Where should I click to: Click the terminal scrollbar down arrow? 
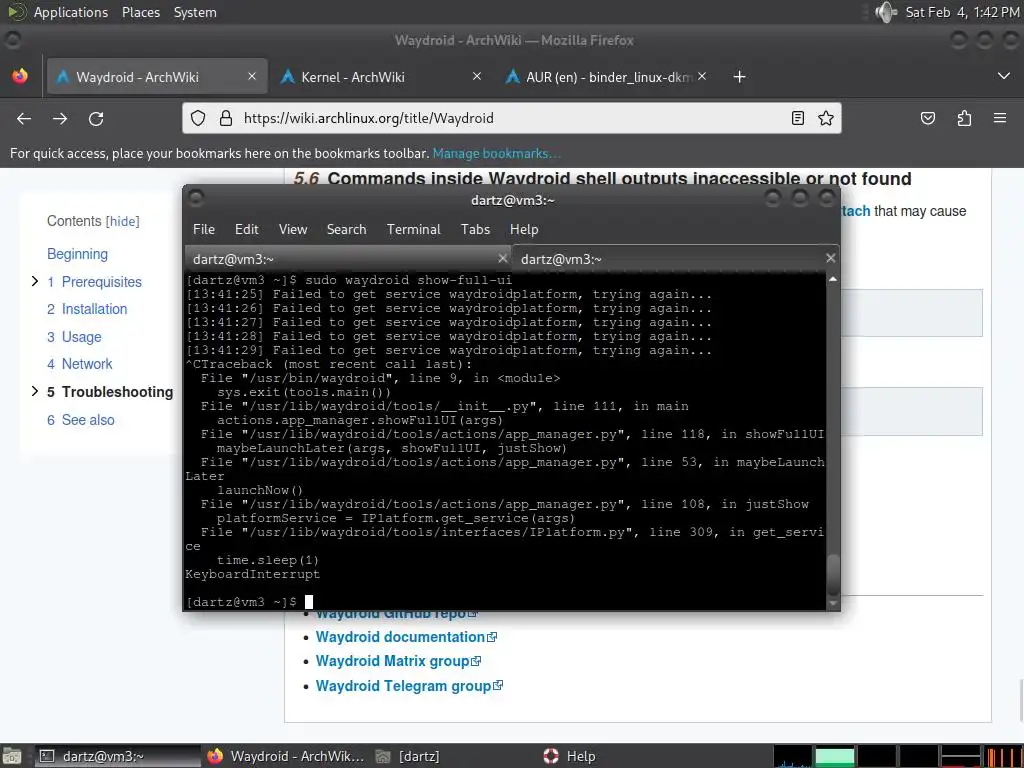pyautogui.click(x=833, y=604)
